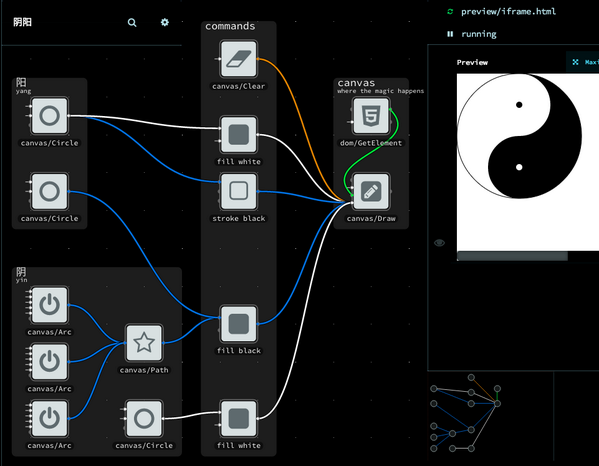Click the dom/GetElement label
This screenshot has height=466, width=599.
[x=371, y=143]
